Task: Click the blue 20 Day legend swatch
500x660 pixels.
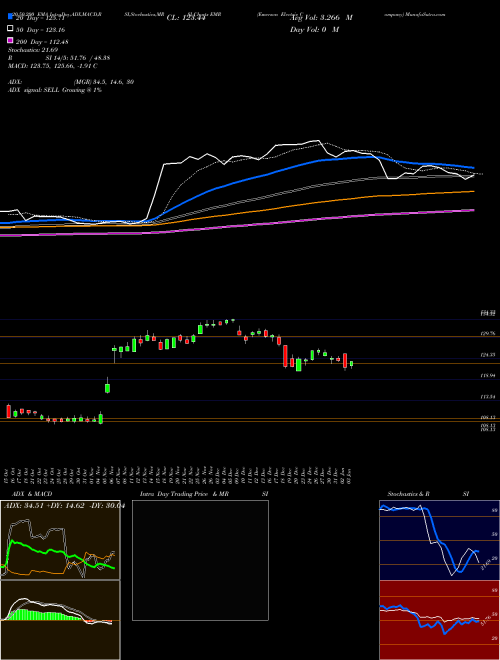Action: tap(10, 17)
